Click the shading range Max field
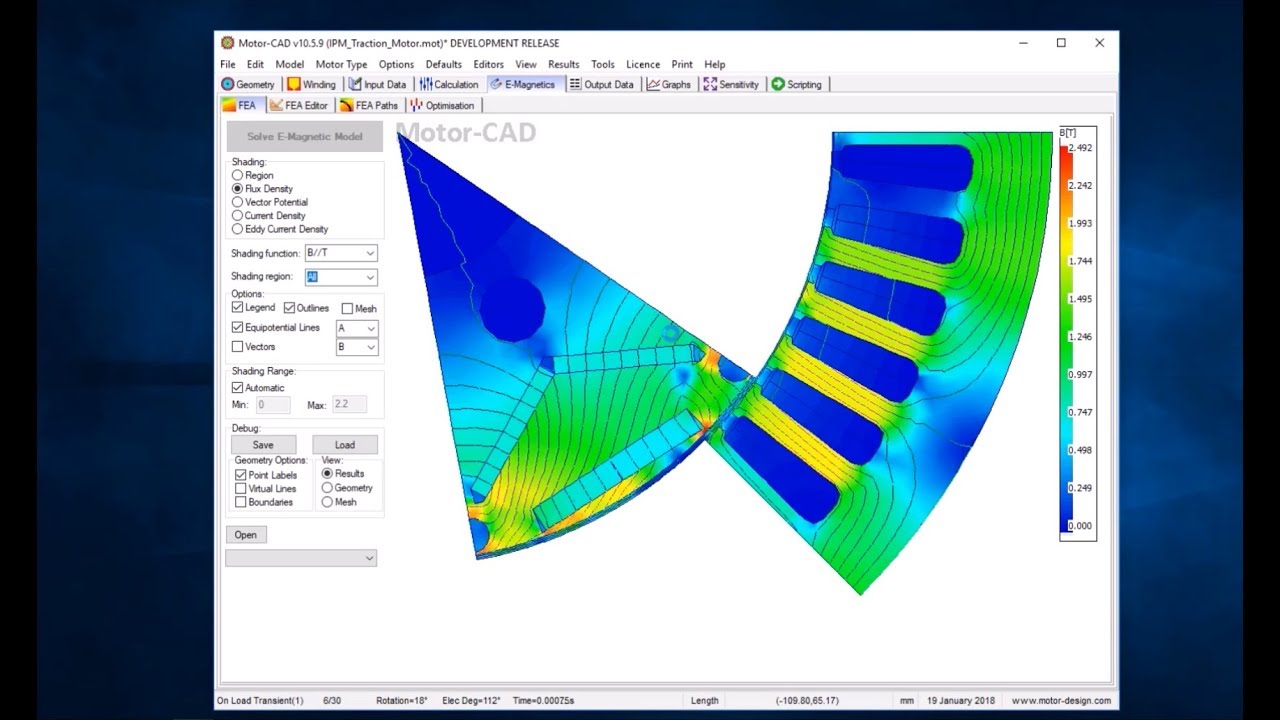 pyautogui.click(x=349, y=405)
